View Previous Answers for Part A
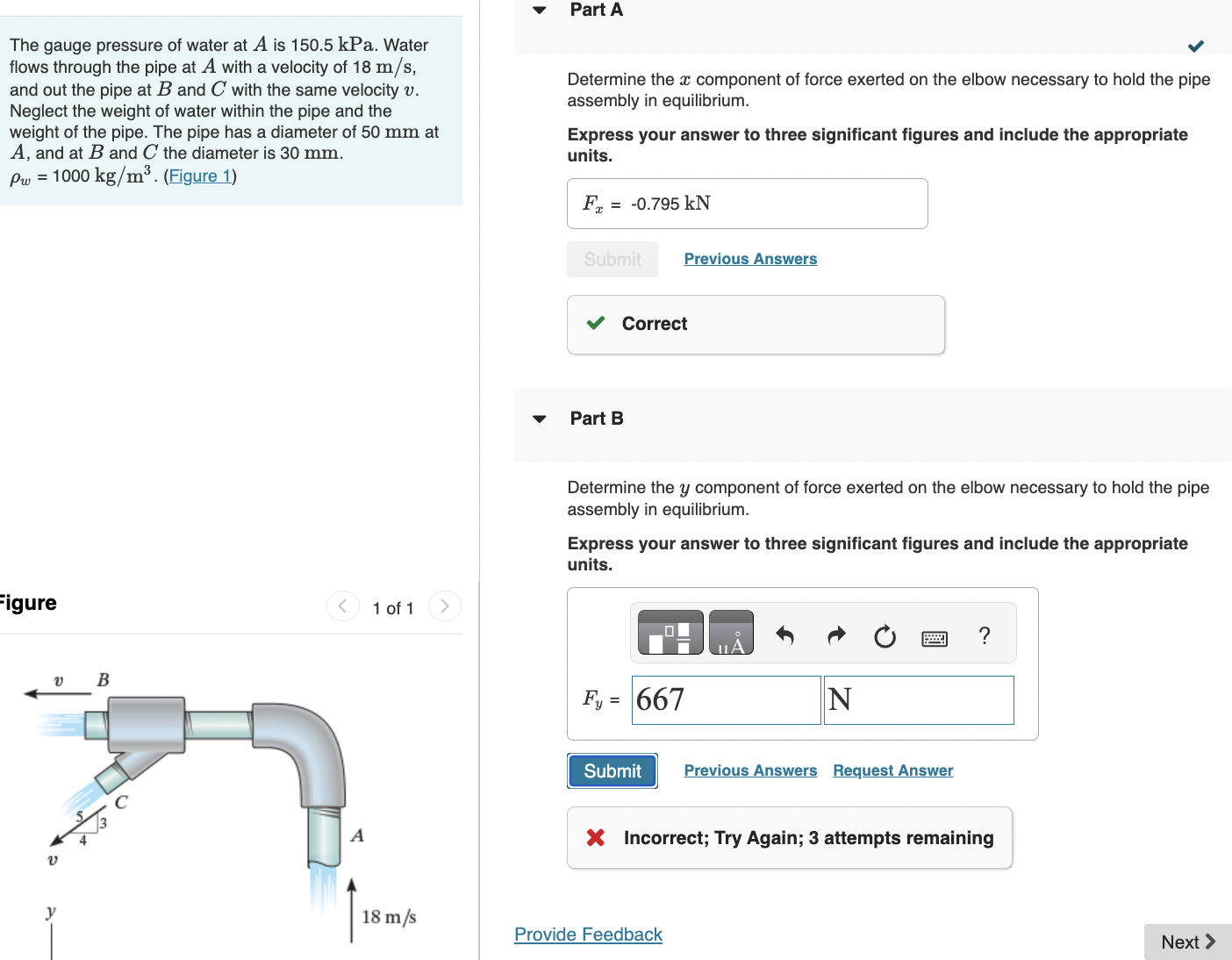The width and height of the screenshot is (1232, 960). point(750,258)
